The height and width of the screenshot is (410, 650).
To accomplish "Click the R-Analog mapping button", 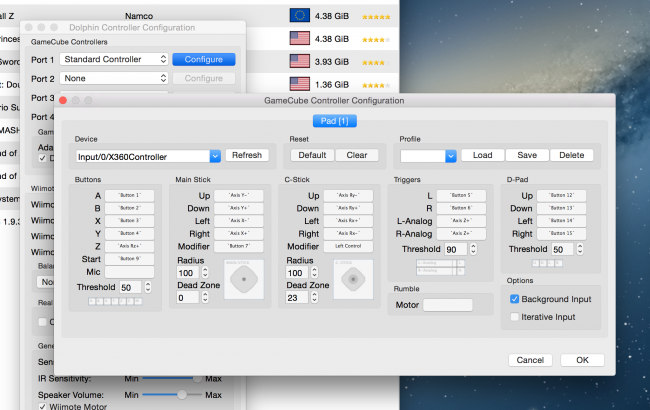I will tap(461, 233).
